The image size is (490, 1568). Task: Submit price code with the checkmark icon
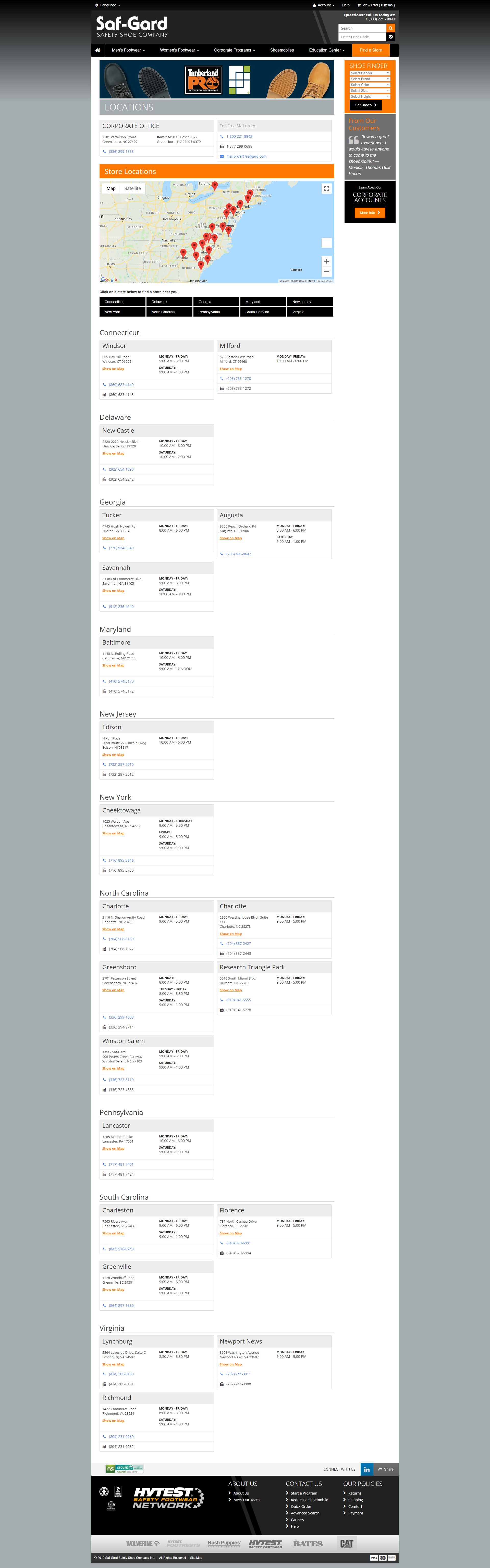pyautogui.click(x=391, y=36)
